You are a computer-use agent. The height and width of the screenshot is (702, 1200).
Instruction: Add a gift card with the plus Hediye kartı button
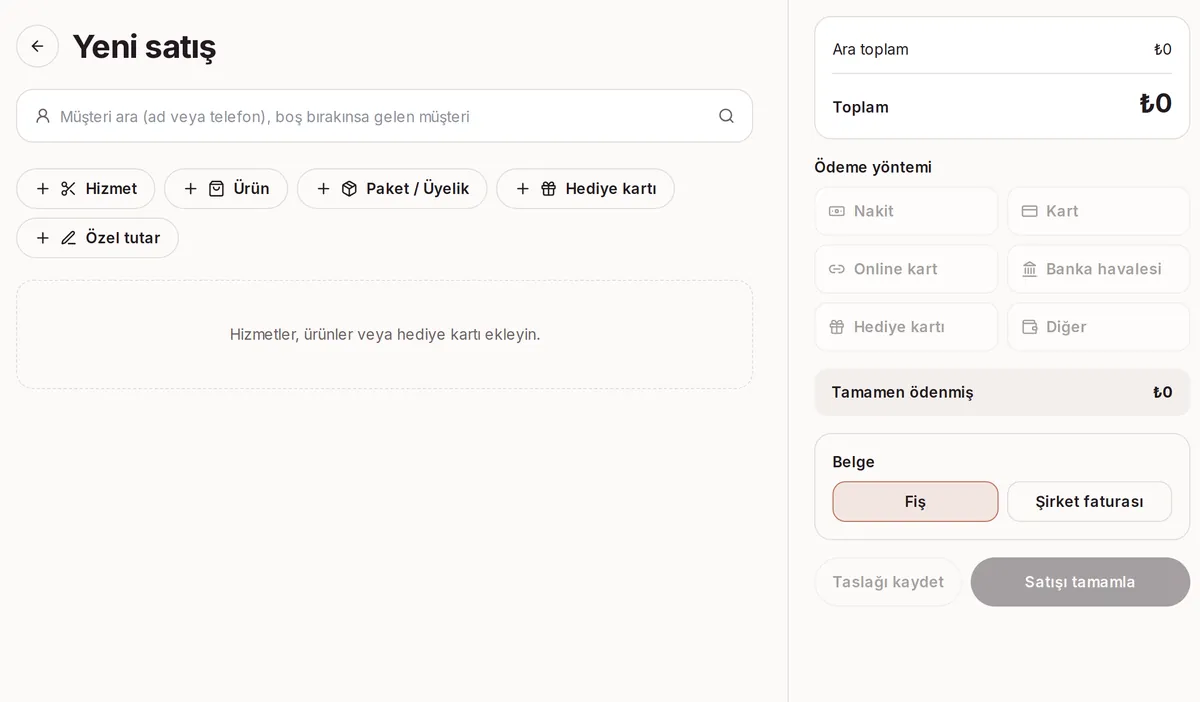pyautogui.click(x=585, y=189)
